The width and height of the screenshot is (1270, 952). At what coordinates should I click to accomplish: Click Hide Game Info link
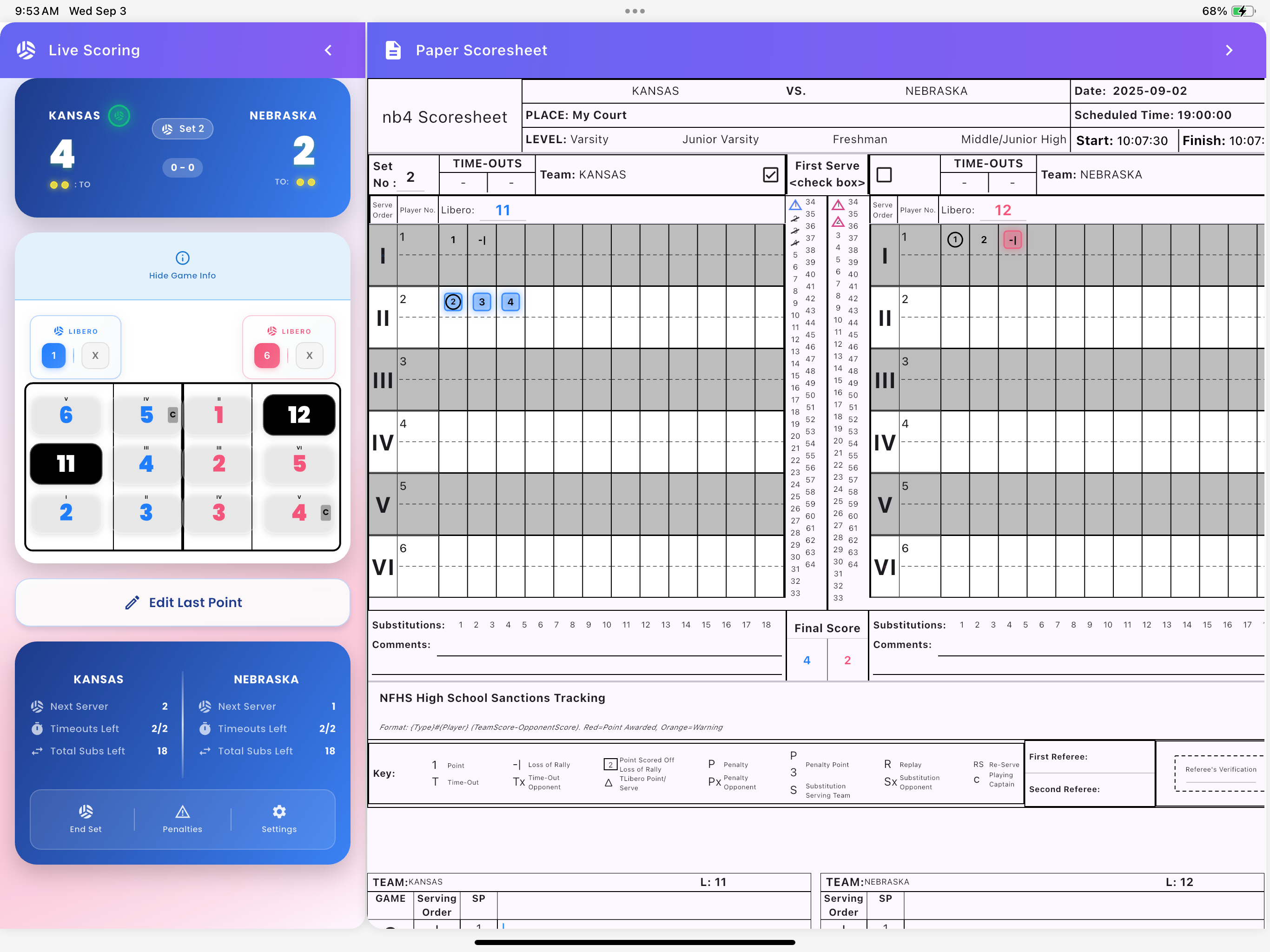pyautogui.click(x=183, y=276)
